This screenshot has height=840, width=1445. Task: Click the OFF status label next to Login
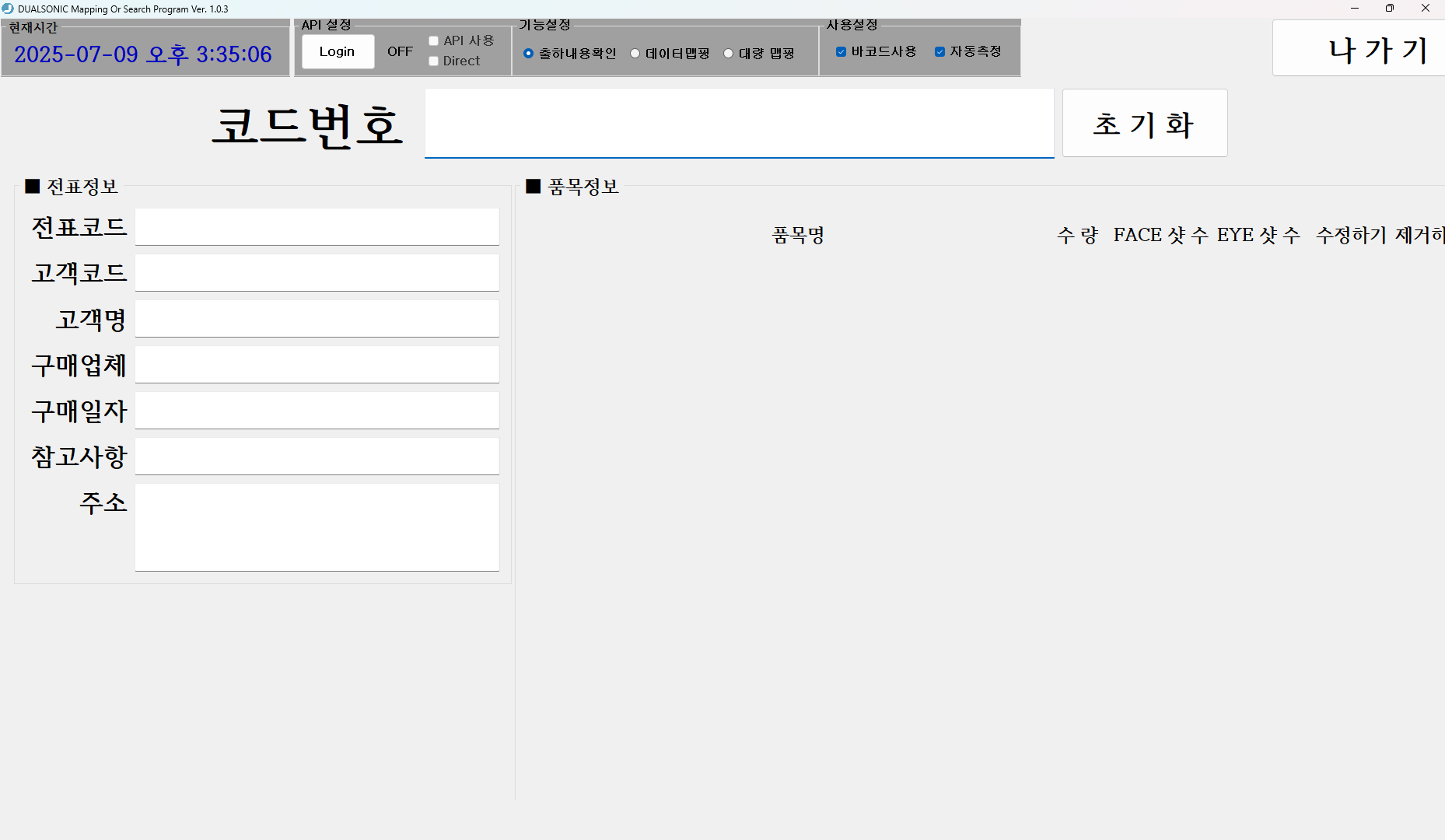400,51
